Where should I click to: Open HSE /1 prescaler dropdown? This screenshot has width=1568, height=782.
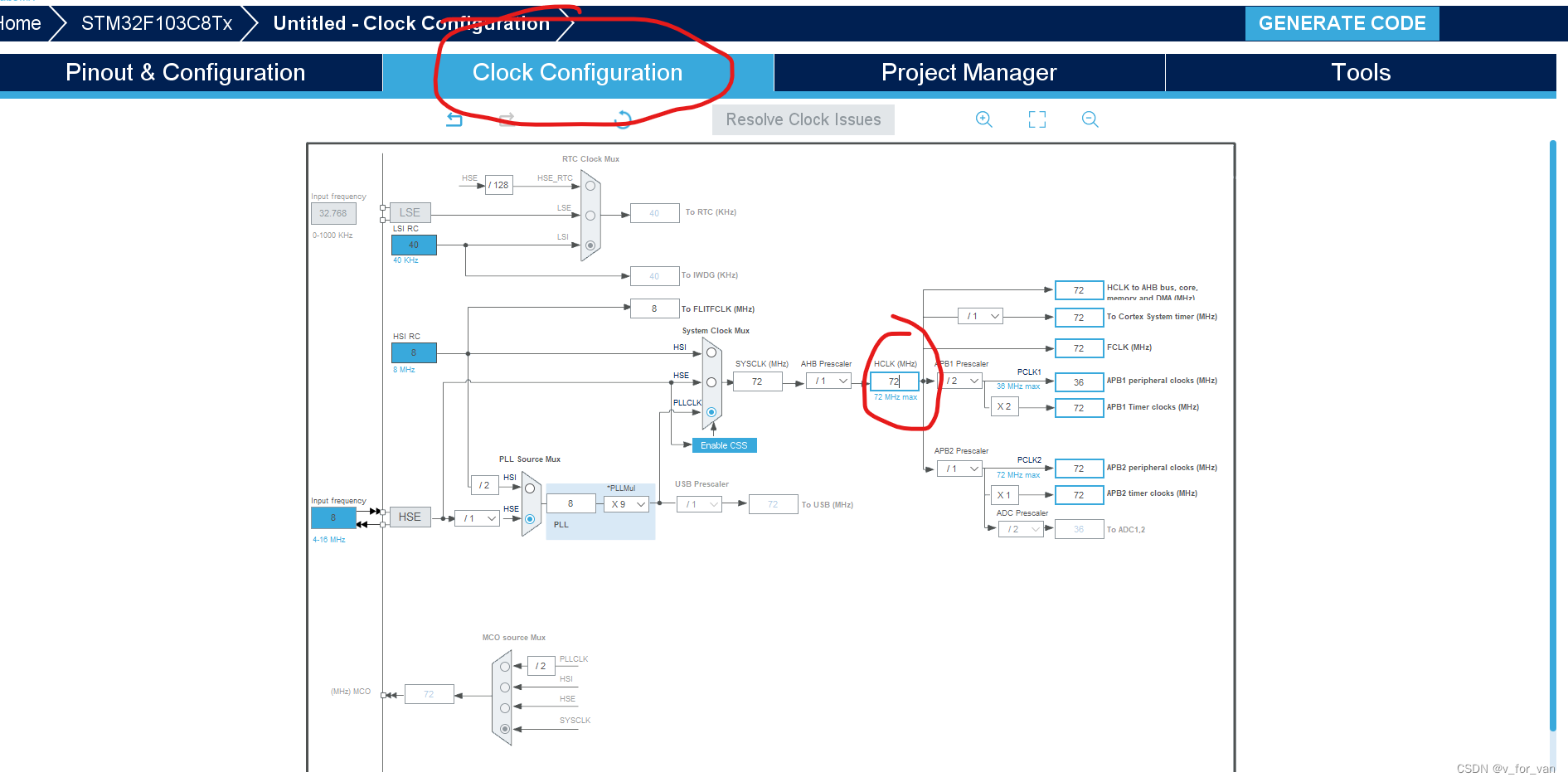tap(478, 518)
